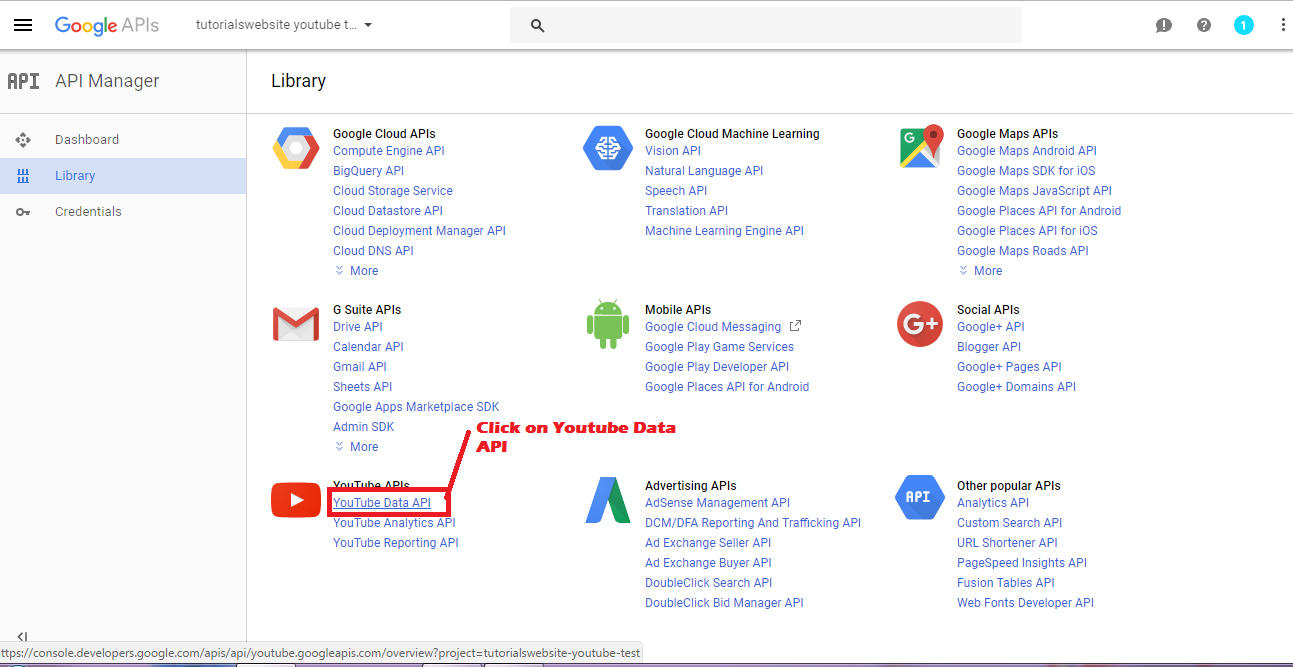1293x667 pixels.
Task: Open Google Maps Roads API link
Action: [1023, 251]
